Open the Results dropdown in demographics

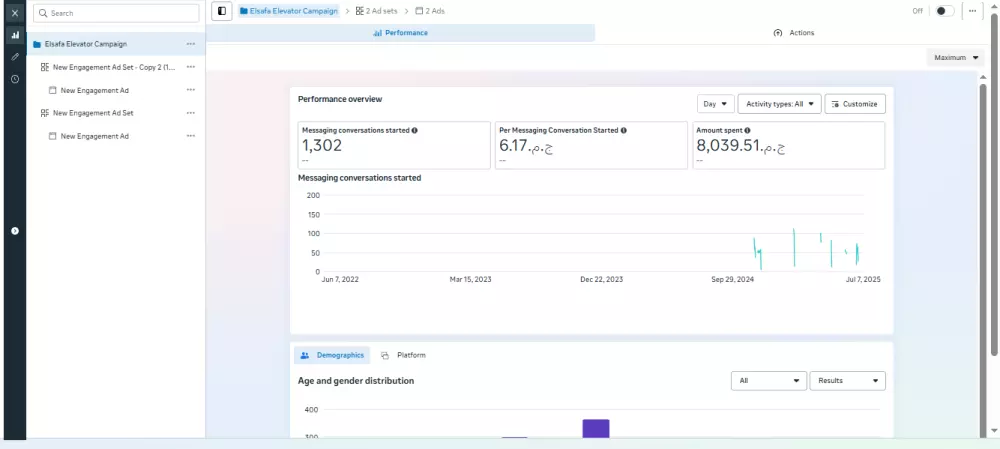[x=848, y=381]
